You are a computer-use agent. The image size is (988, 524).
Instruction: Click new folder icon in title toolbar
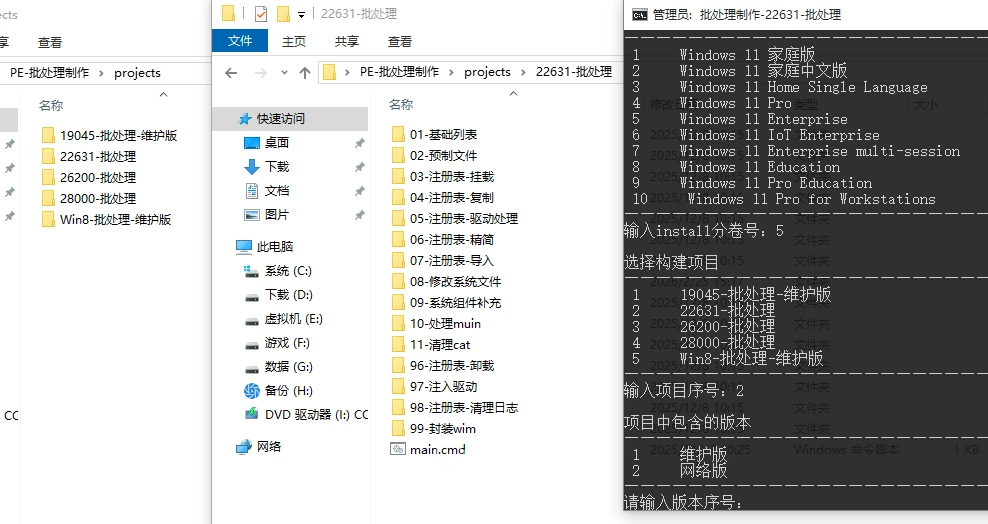click(284, 13)
